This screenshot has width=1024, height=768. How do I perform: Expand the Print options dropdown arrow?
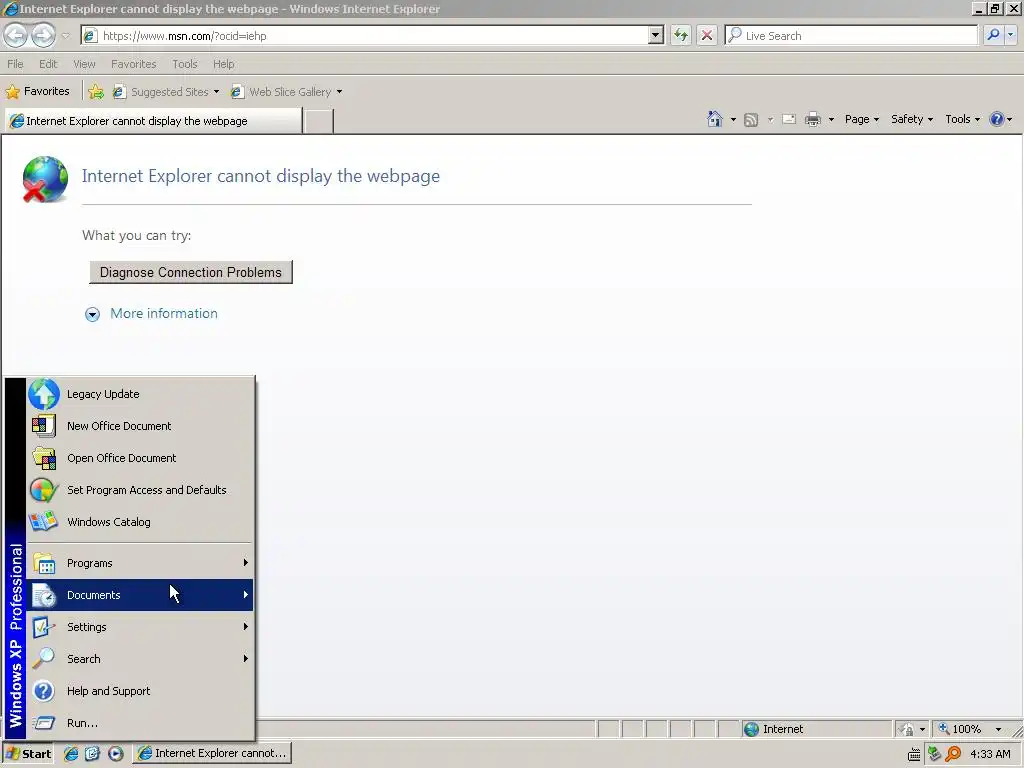tap(831, 120)
